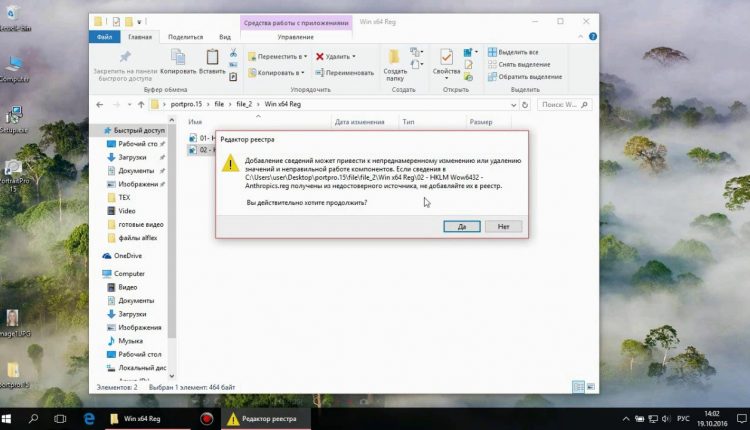Image resolution: width=750 pixels, height=430 pixels.
Task: Switch to the Home ribbon tab
Action: pos(140,37)
